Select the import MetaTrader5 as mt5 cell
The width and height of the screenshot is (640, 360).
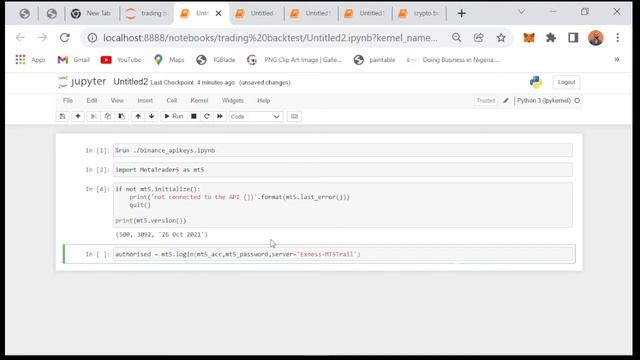click(x=343, y=170)
